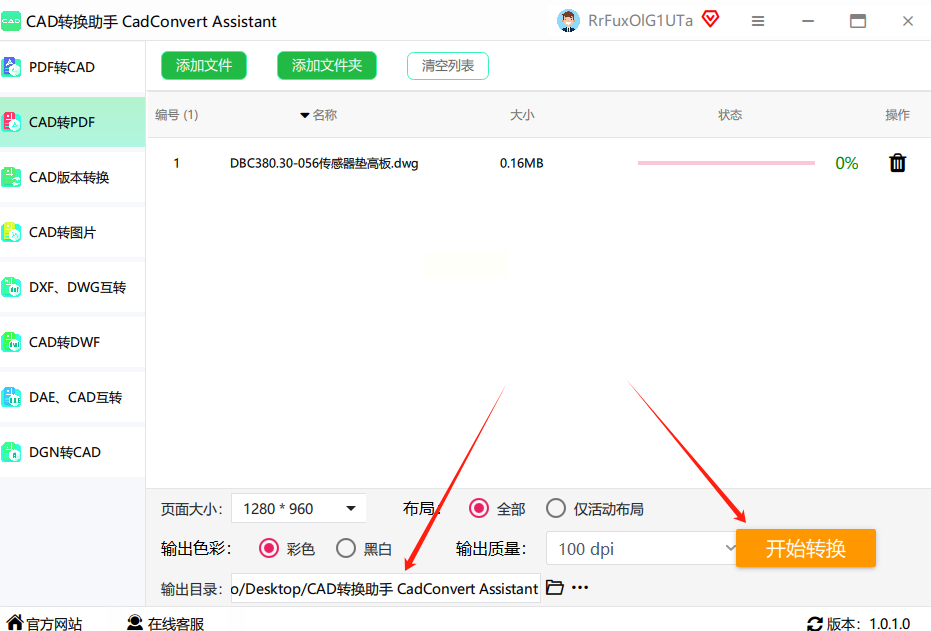
Task: Select 黑白 output color option
Action: coord(346,548)
